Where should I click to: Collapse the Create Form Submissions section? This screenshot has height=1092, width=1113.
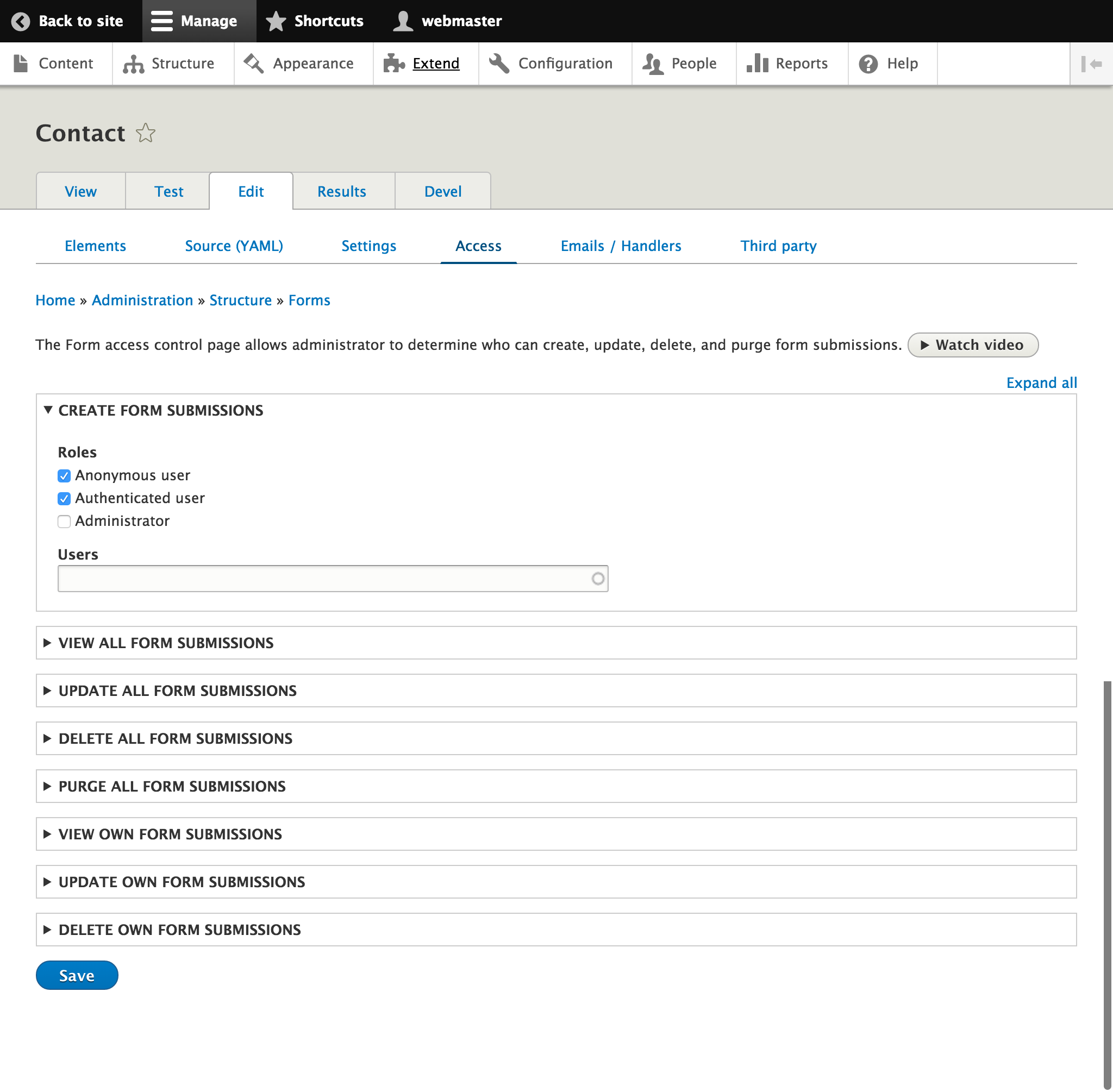coord(161,411)
